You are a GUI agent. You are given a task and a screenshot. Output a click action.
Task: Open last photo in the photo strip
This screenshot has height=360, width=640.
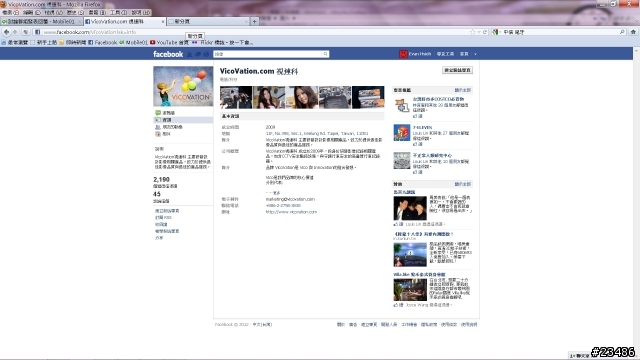pyautogui.click(x=368, y=97)
